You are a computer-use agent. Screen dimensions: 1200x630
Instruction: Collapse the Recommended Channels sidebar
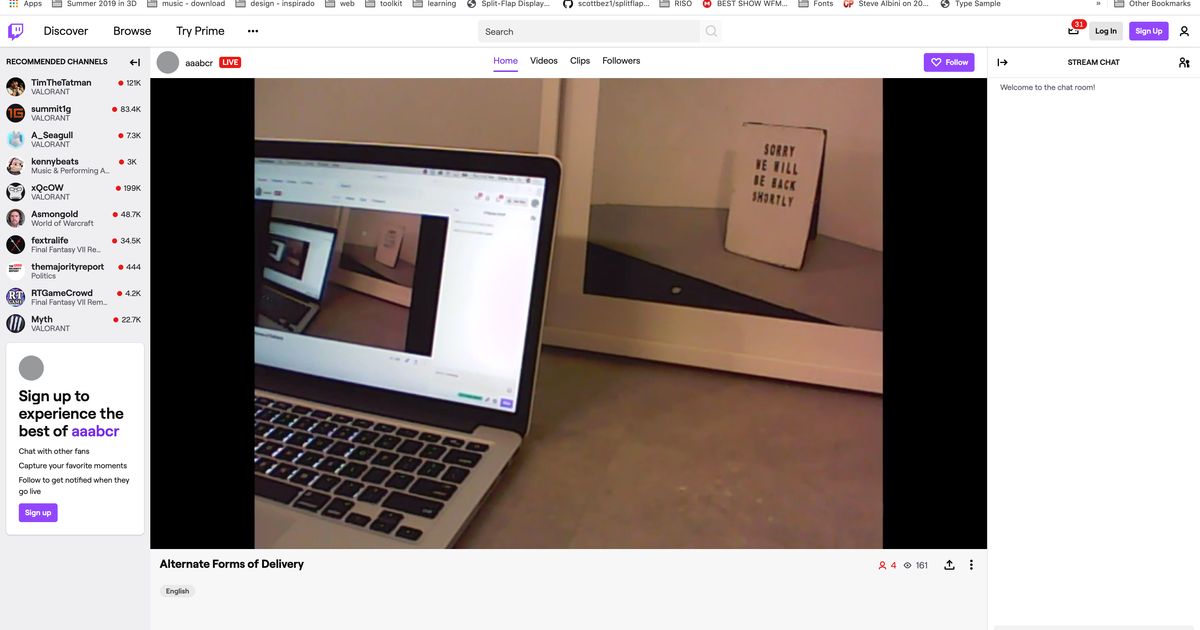(134, 61)
